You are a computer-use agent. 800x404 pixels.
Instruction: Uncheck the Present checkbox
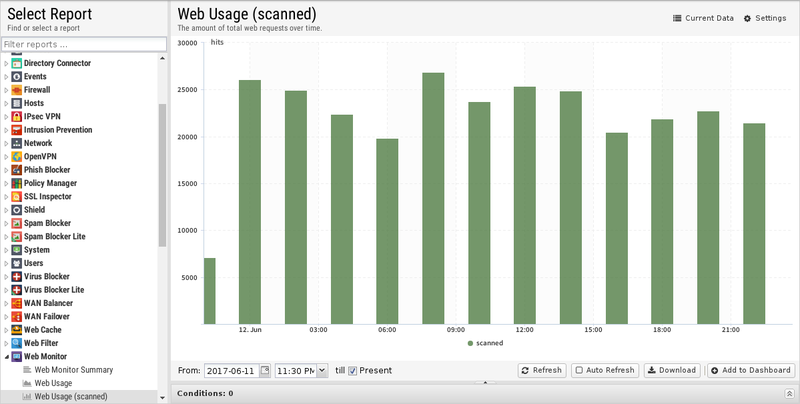(x=352, y=371)
